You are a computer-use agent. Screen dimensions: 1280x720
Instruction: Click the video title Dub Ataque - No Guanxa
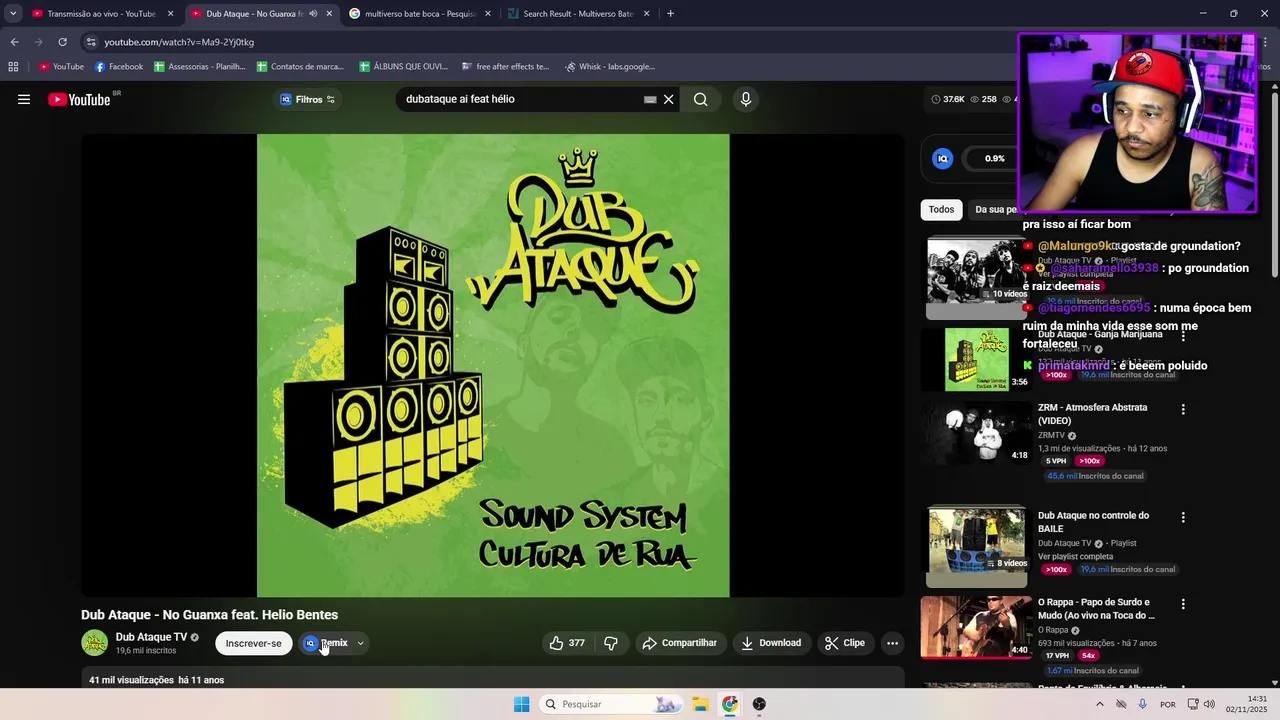click(x=210, y=615)
